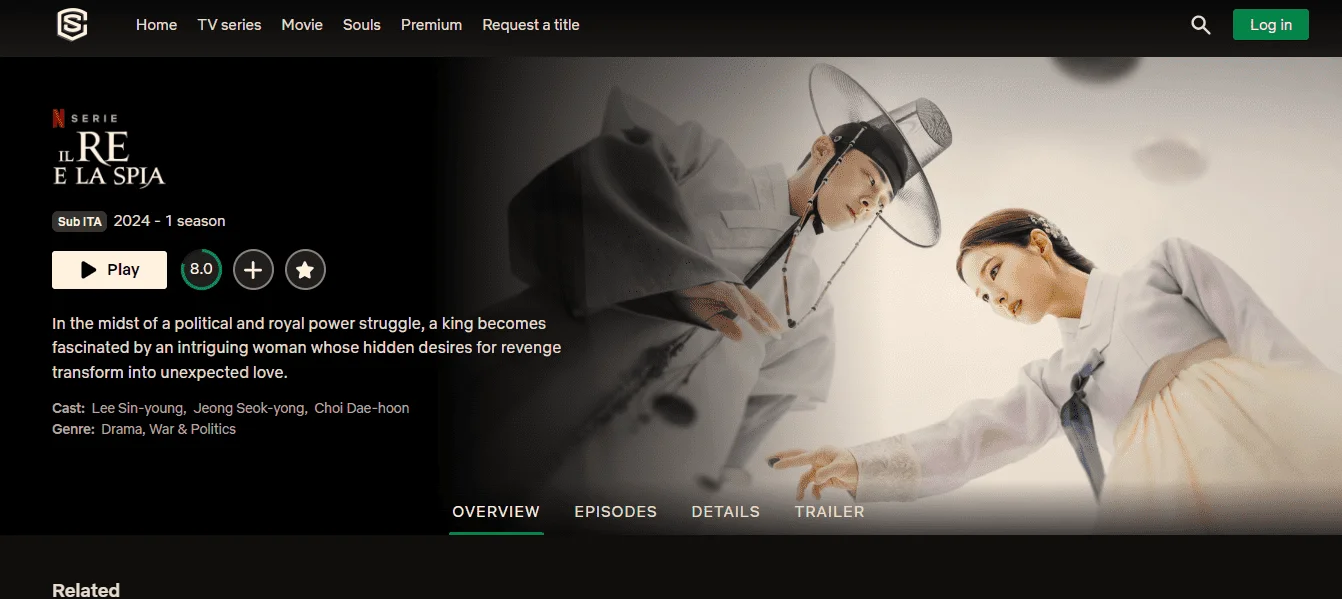1342x599 pixels.
Task: Open the Details tab
Action: click(726, 511)
